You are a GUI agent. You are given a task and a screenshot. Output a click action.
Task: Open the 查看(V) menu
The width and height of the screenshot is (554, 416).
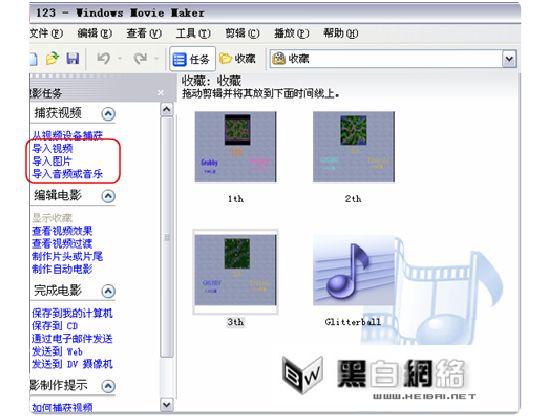coord(144,34)
